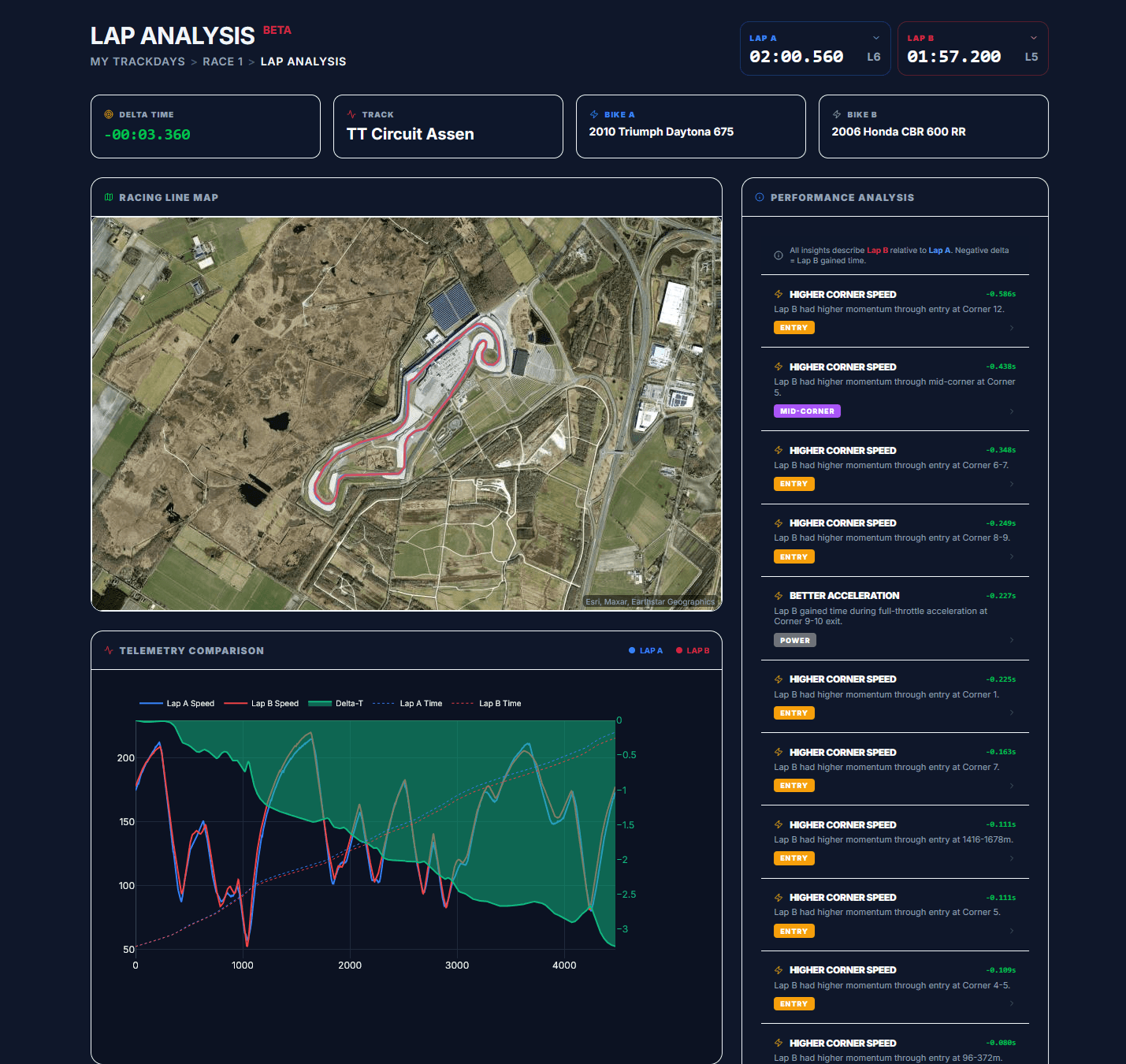Click the L6 lap label

coord(874,57)
